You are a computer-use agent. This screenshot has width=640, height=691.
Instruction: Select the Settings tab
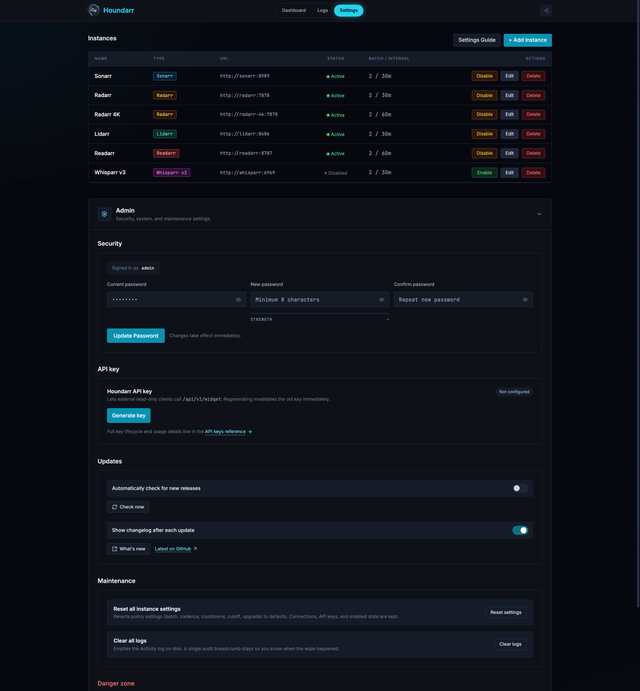pyautogui.click(x=349, y=11)
